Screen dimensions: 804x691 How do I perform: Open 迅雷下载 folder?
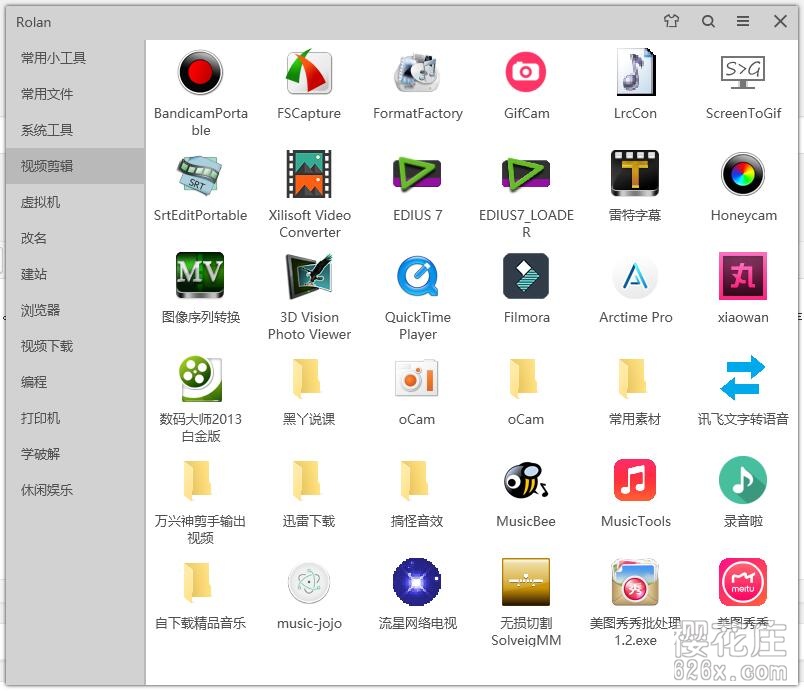307,480
